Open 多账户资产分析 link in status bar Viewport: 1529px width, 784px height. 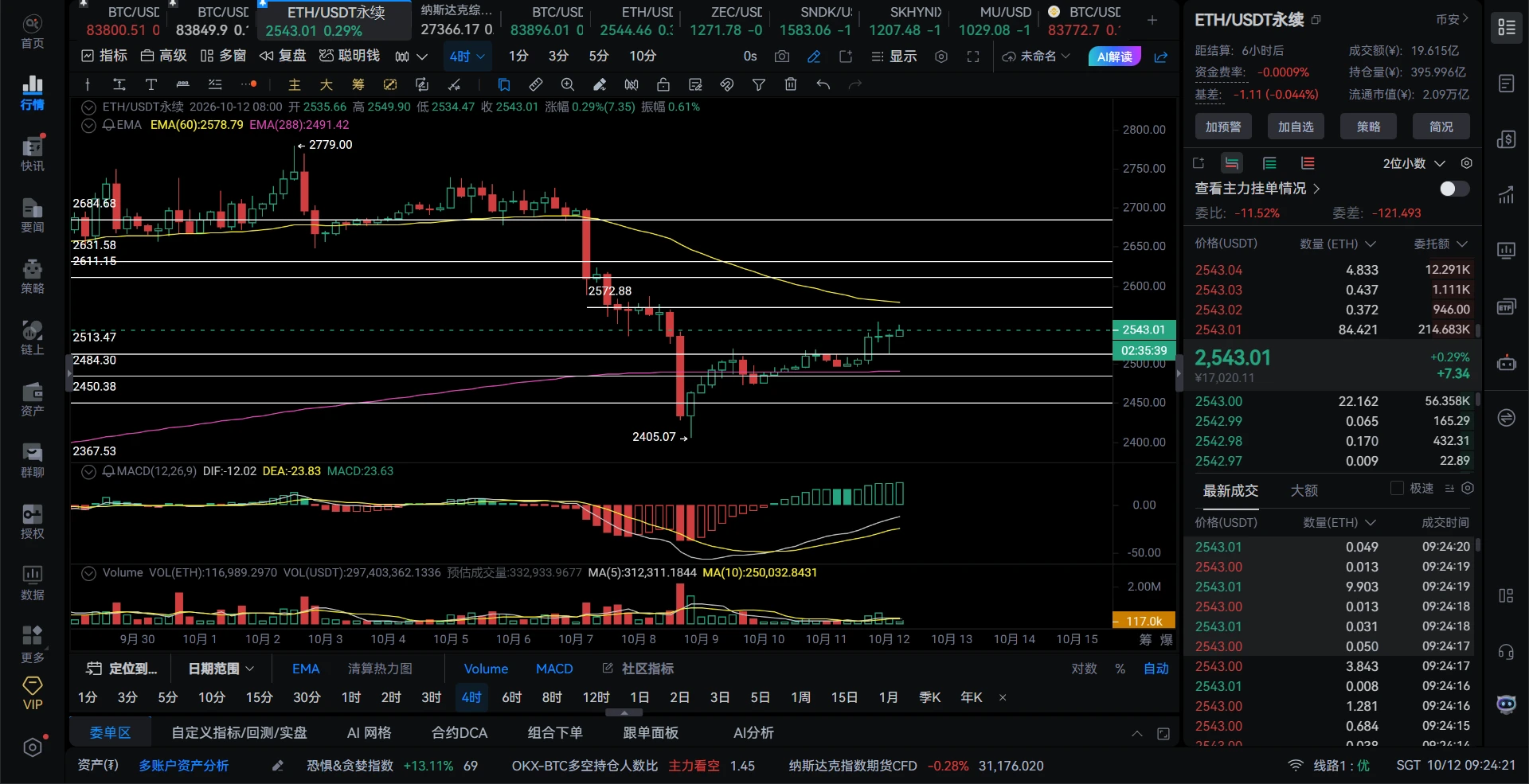[x=184, y=766]
